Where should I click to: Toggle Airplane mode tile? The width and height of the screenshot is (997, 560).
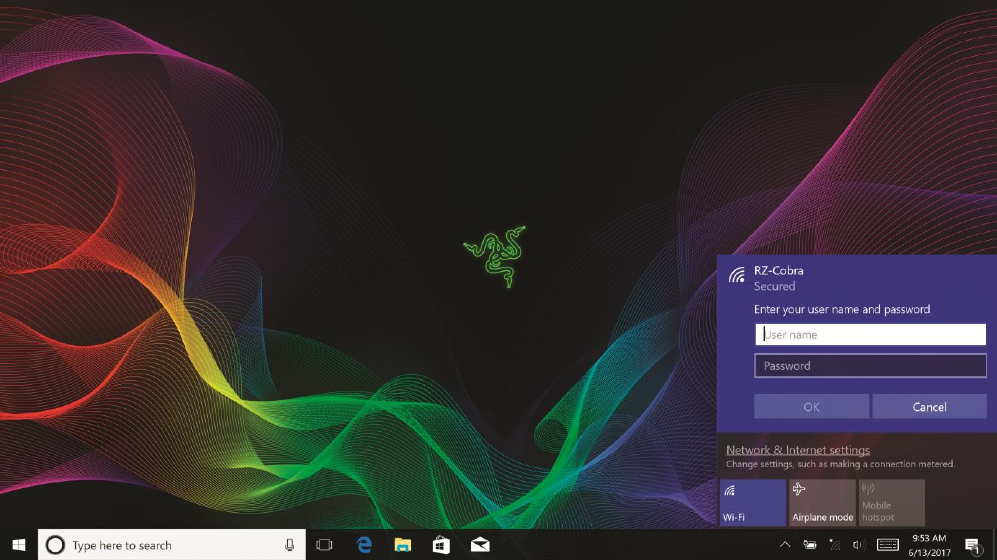[x=822, y=502]
